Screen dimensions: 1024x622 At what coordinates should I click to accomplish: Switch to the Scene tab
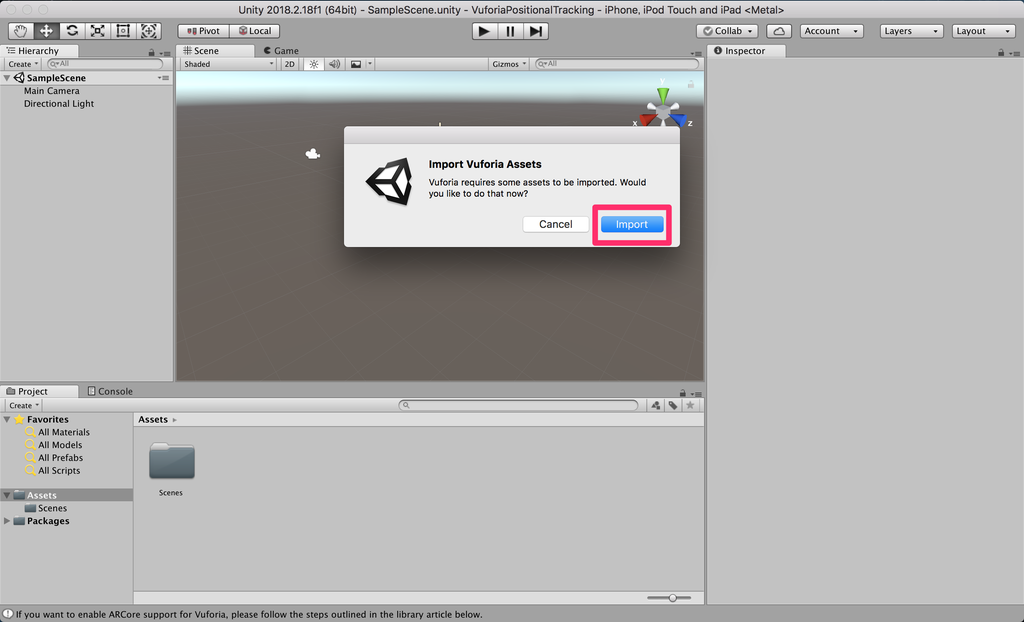tap(216, 50)
